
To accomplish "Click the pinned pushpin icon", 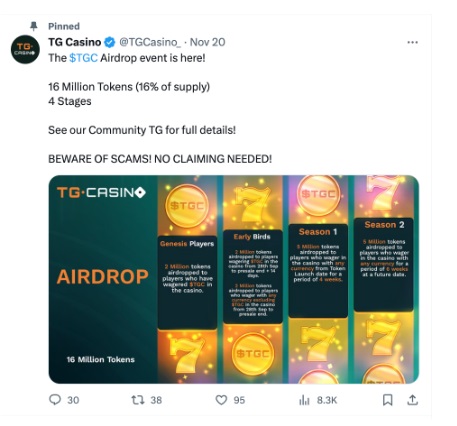I will coord(34,26).
